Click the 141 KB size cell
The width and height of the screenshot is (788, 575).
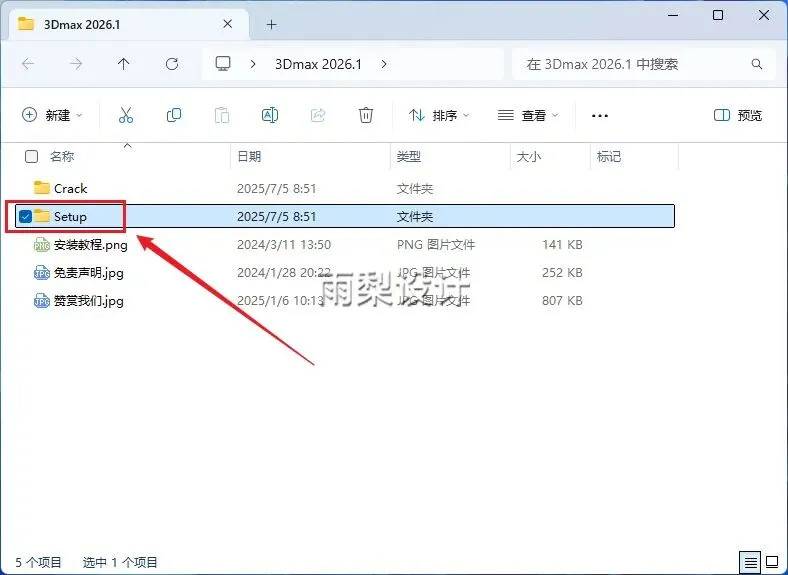tap(562, 245)
